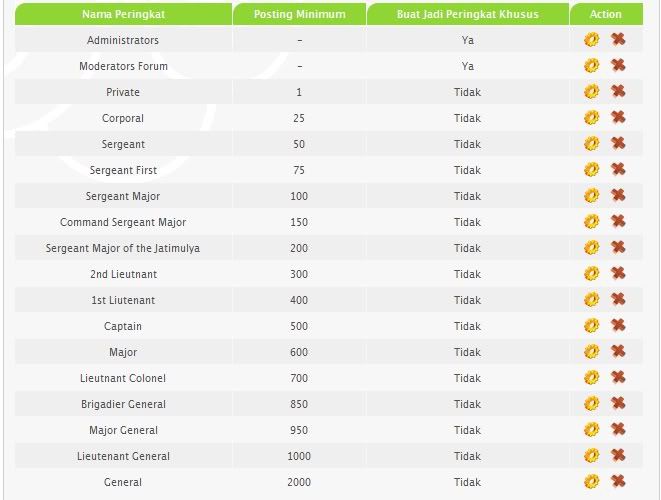
Task: Delete the 2nd Lieutnant rank
Action: pyautogui.click(x=618, y=273)
